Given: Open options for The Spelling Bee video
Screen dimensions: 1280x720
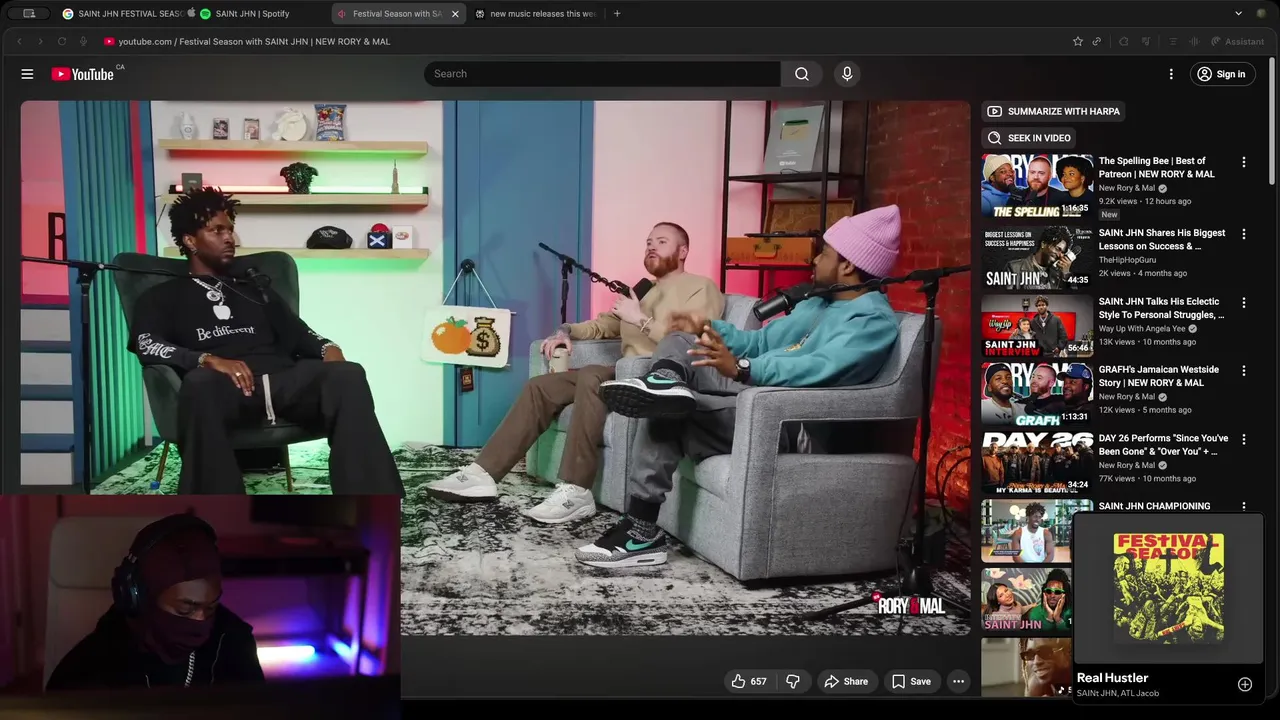Looking at the screenshot, I should [1244, 162].
